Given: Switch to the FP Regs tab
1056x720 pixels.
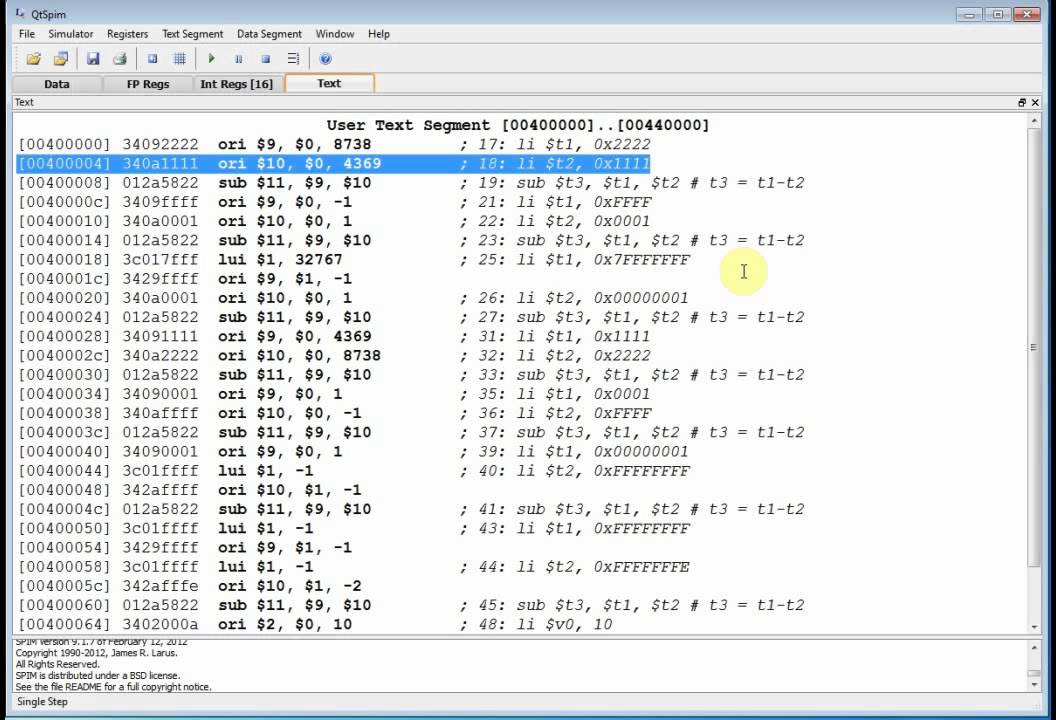Looking at the screenshot, I should (148, 84).
